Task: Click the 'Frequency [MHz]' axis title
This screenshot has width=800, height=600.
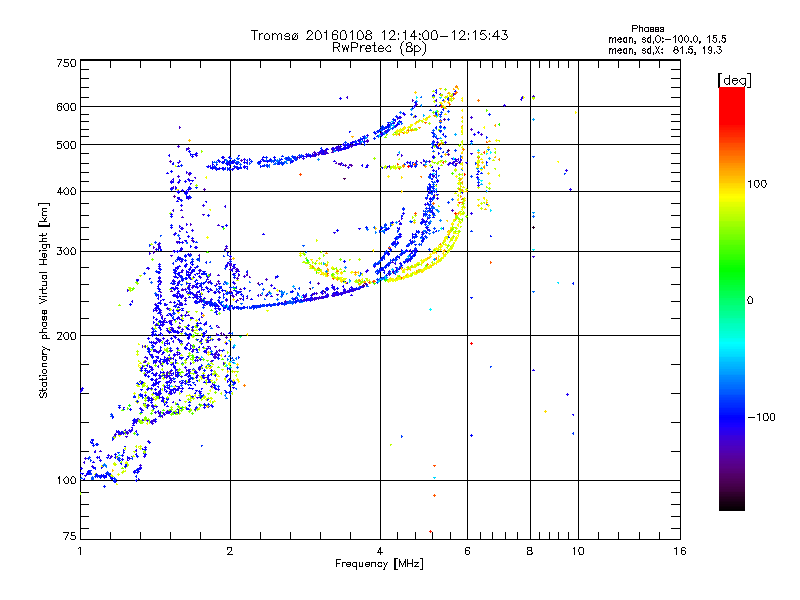Action: [x=379, y=564]
